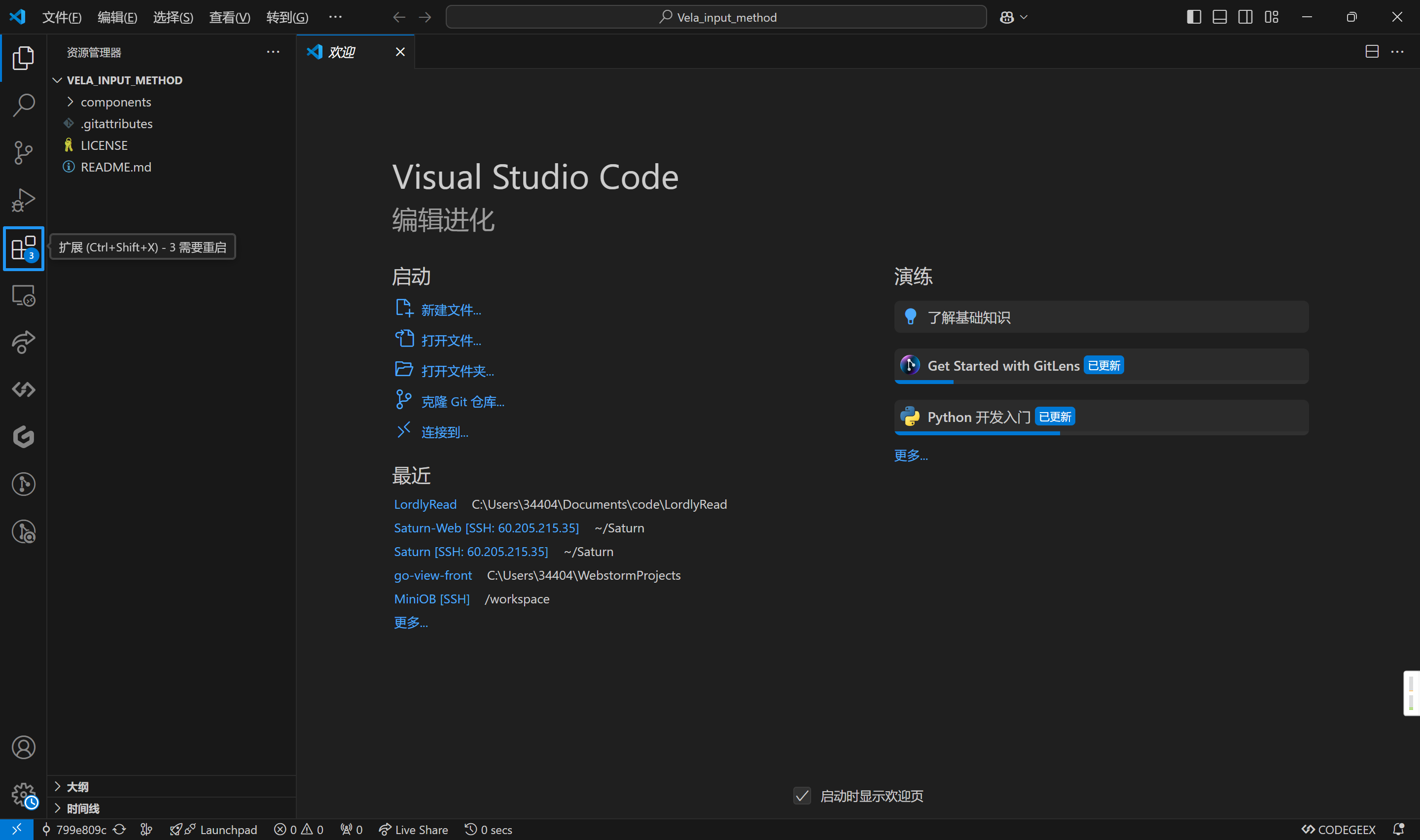Open 了解基础知识 walkthrough

tap(1101, 317)
